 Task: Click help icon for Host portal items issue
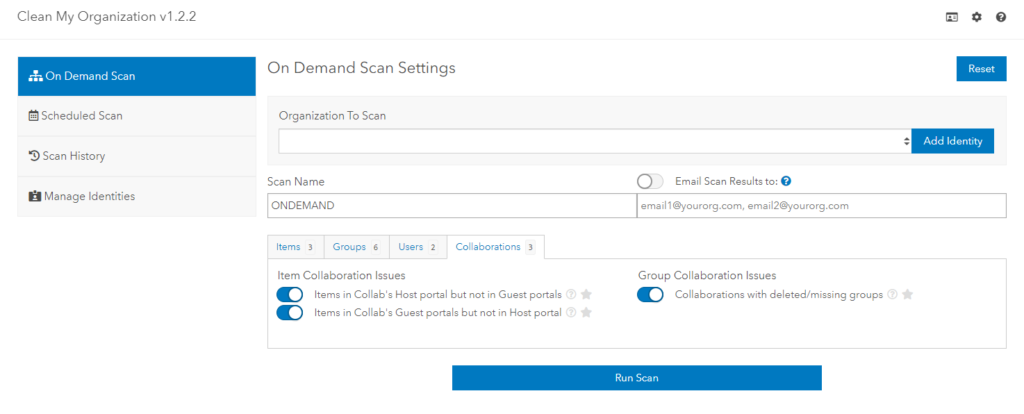pyautogui.click(x=571, y=295)
